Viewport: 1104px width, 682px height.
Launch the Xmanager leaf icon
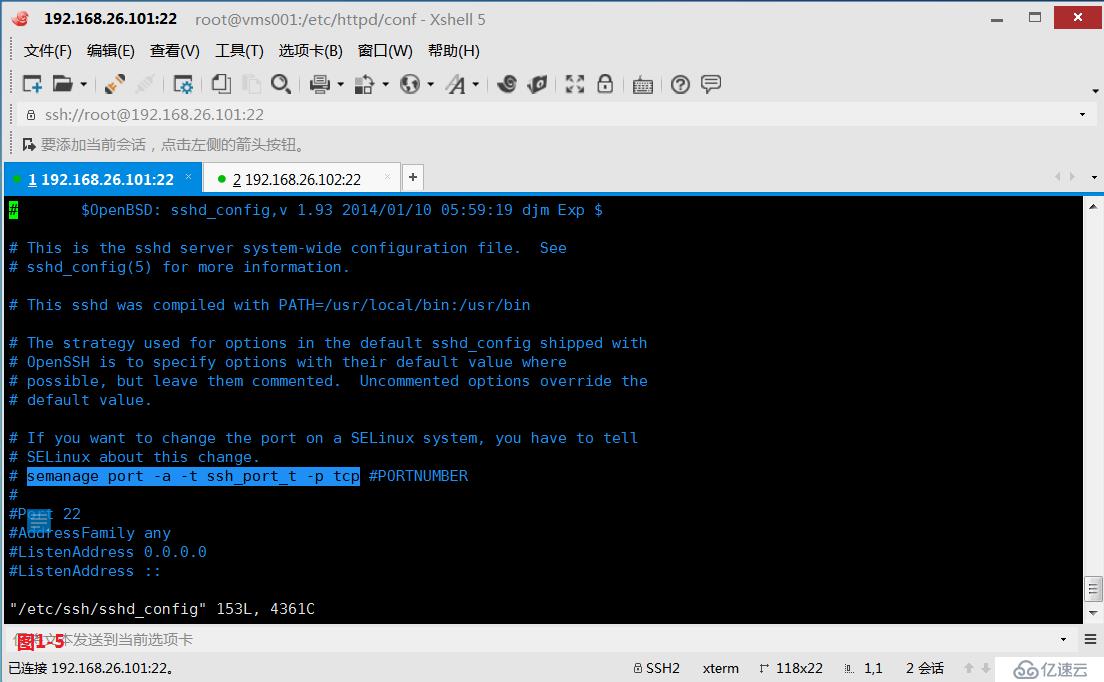coord(537,84)
